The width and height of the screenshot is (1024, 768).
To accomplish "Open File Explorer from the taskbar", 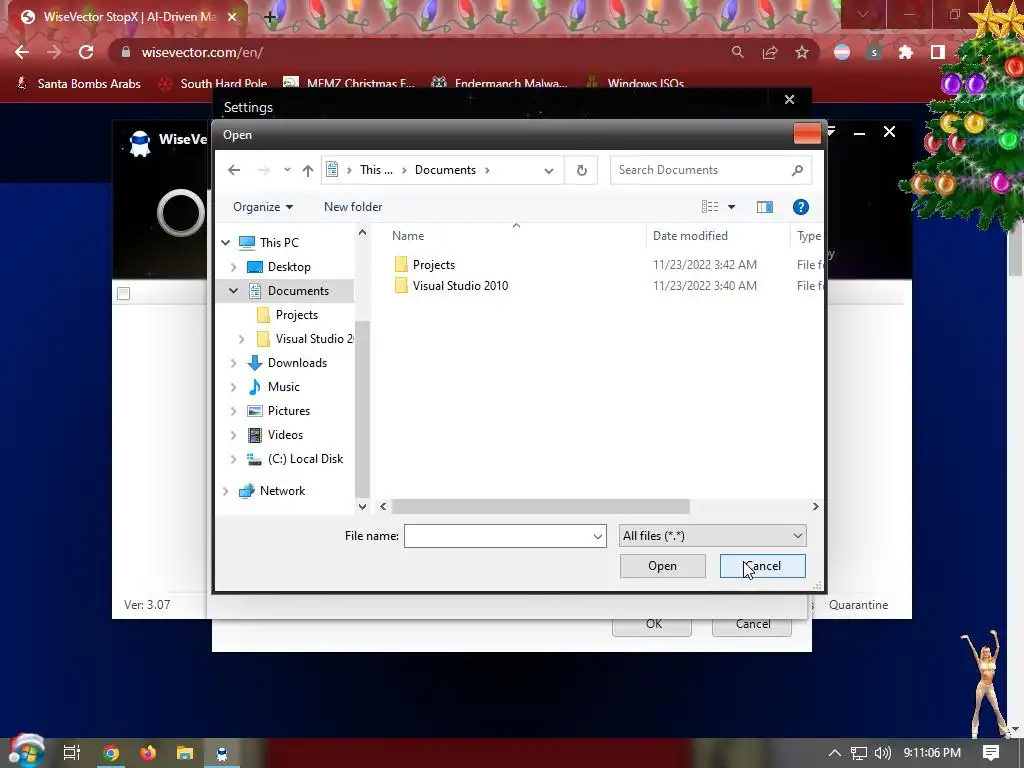I will [x=185, y=753].
